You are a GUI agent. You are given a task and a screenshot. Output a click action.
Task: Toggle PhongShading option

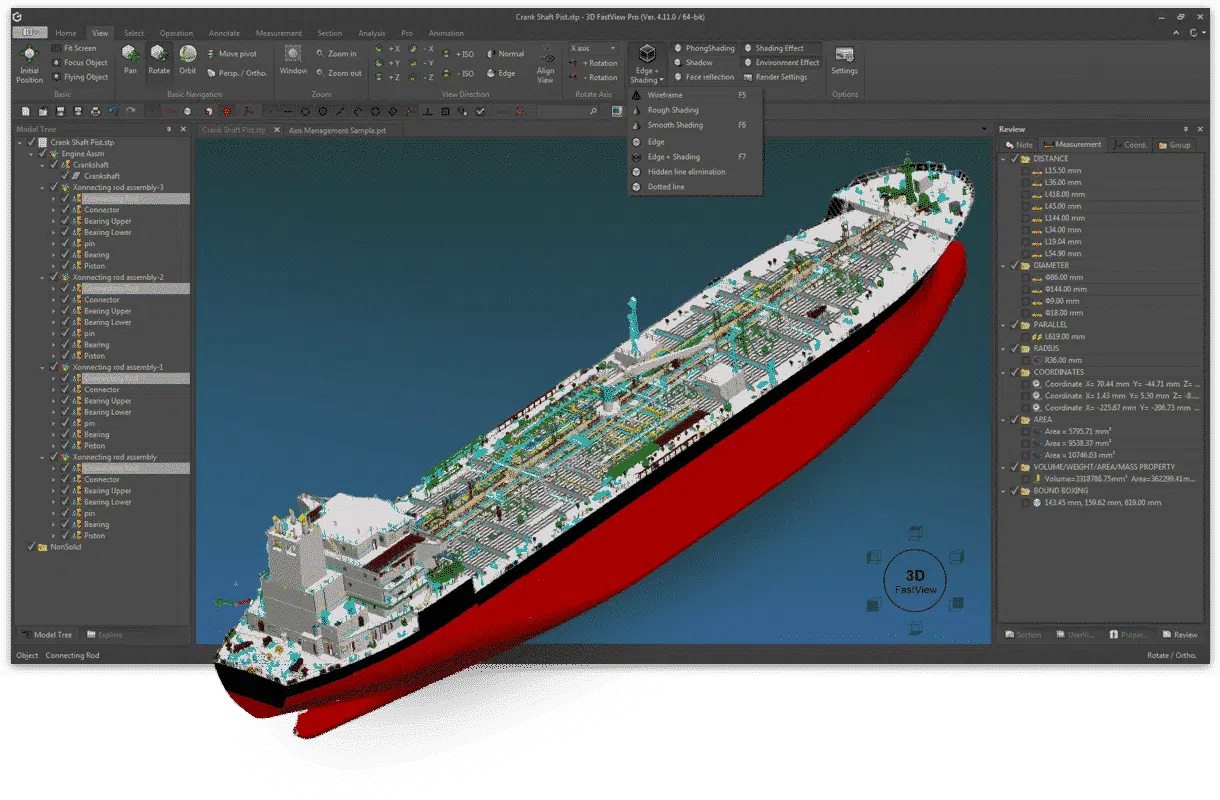click(704, 48)
